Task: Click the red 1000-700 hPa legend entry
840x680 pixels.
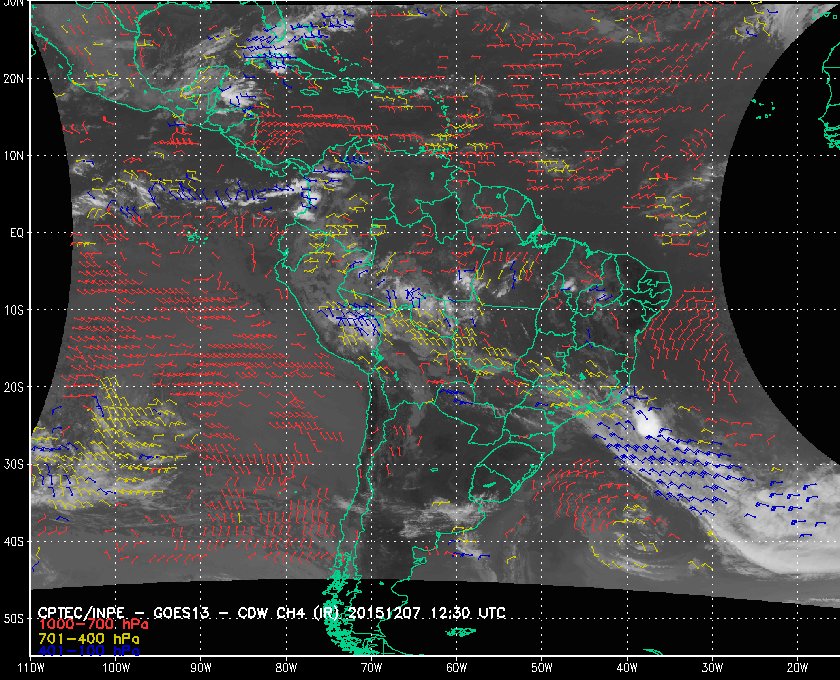Action: [x=93, y=625]
